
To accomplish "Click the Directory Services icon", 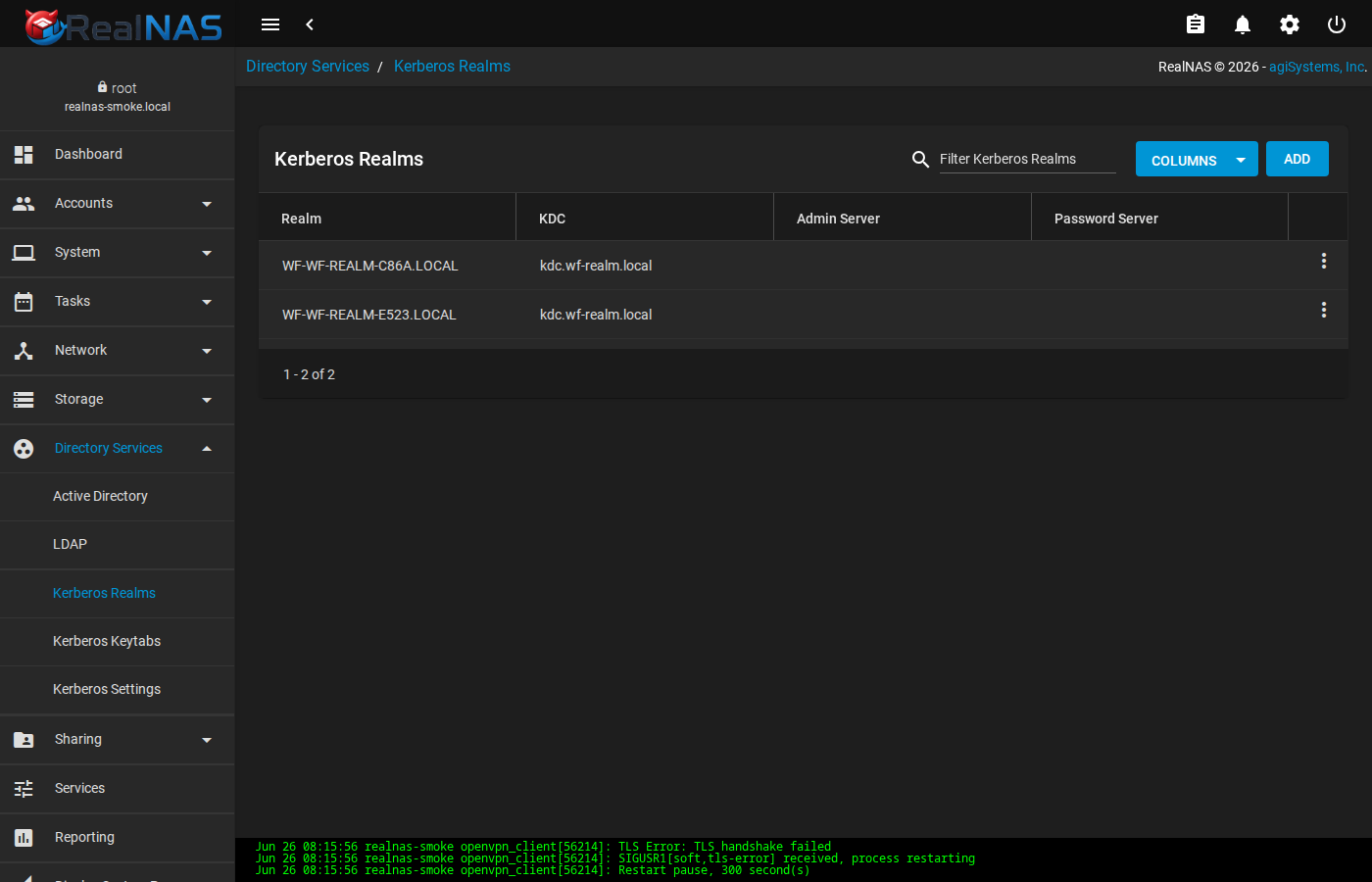I will click(24, 448).
